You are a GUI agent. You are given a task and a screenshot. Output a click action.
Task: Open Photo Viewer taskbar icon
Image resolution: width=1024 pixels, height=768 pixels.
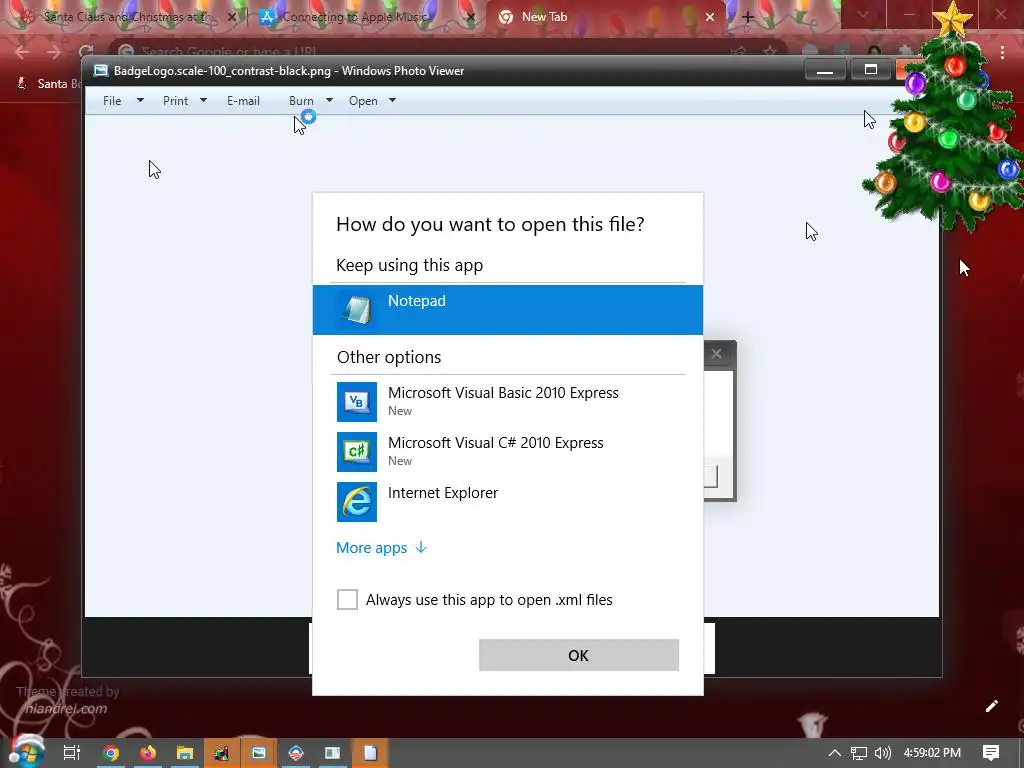[x=259, y=753]
